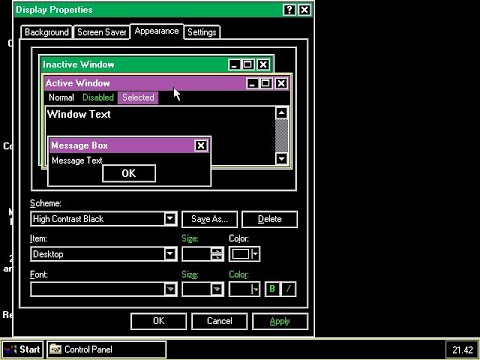The height and width of the screenshot is (360, 480).
Task: Open the Item color swatch picker
Action: [244, 254]
